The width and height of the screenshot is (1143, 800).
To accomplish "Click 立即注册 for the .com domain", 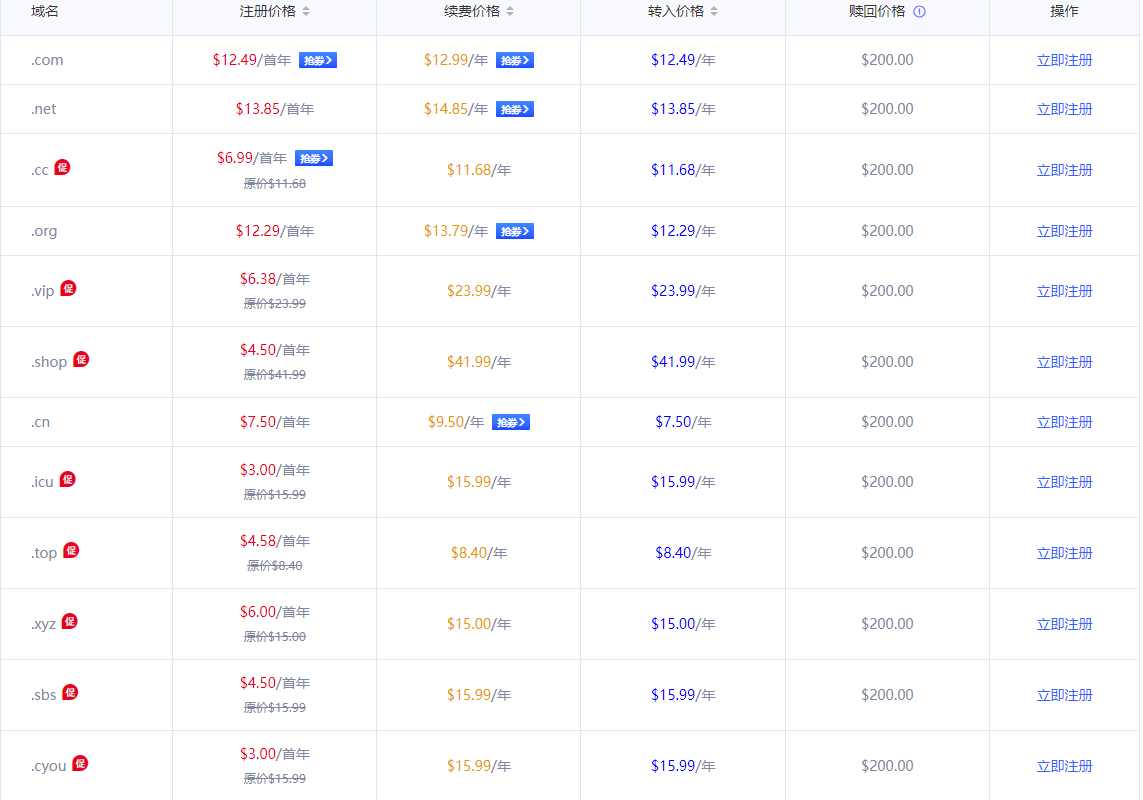I will pyautogui.click(x=1064, y=60).
